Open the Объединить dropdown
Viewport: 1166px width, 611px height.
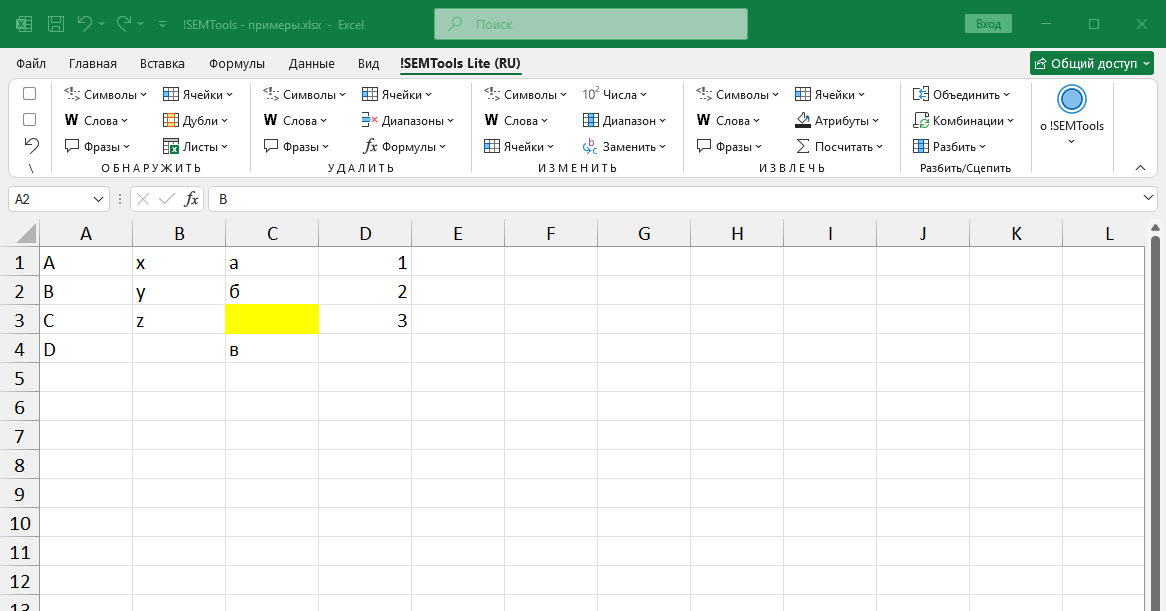click(x=961, y=95)
